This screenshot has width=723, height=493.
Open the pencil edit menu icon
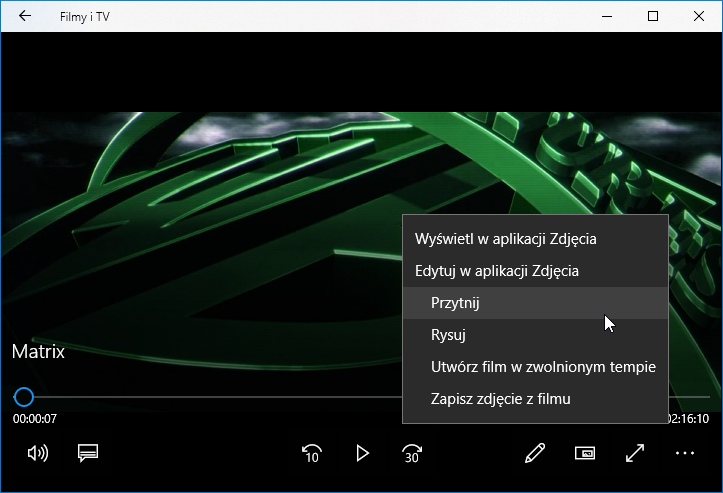point(535,453)
